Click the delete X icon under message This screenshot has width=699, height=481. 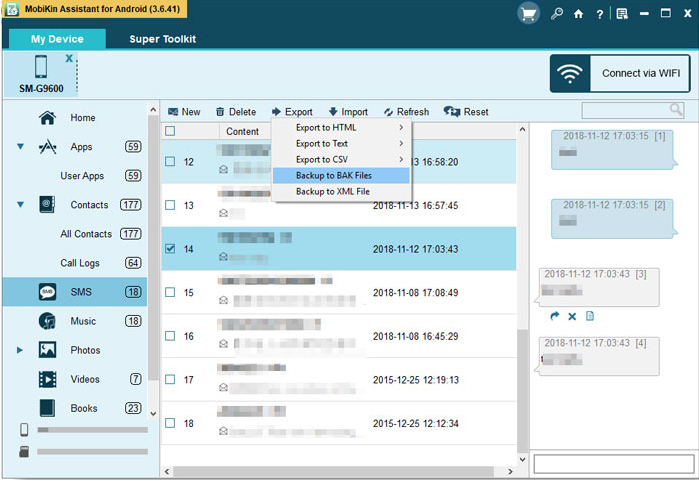[572, 316]
